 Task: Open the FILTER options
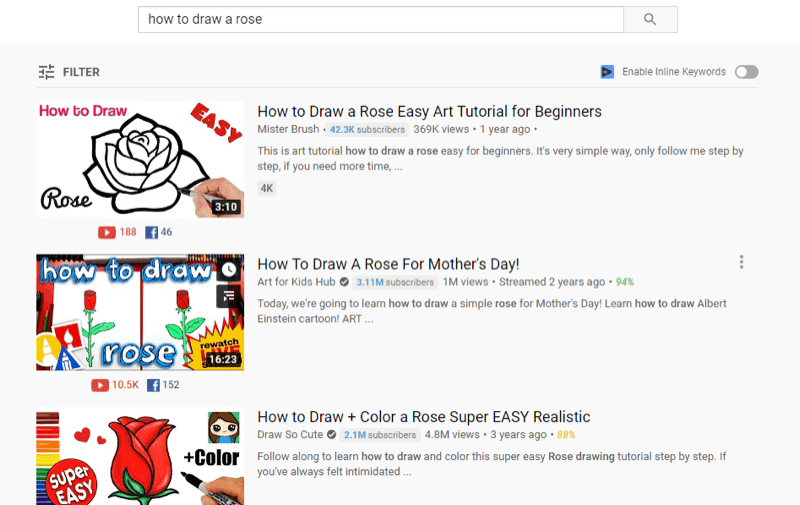pos(69,72)
